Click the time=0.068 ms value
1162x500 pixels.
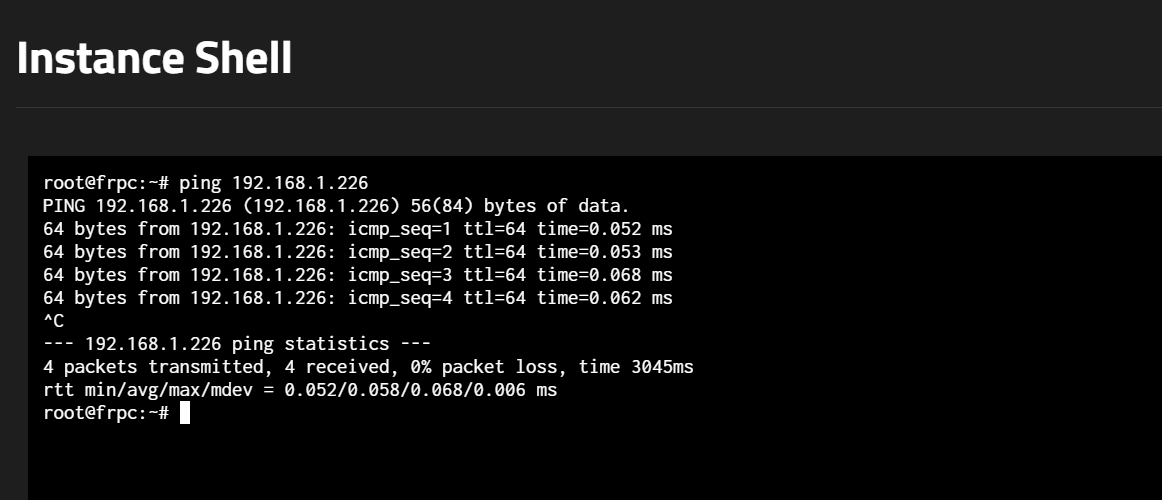[x=604, y=275]
